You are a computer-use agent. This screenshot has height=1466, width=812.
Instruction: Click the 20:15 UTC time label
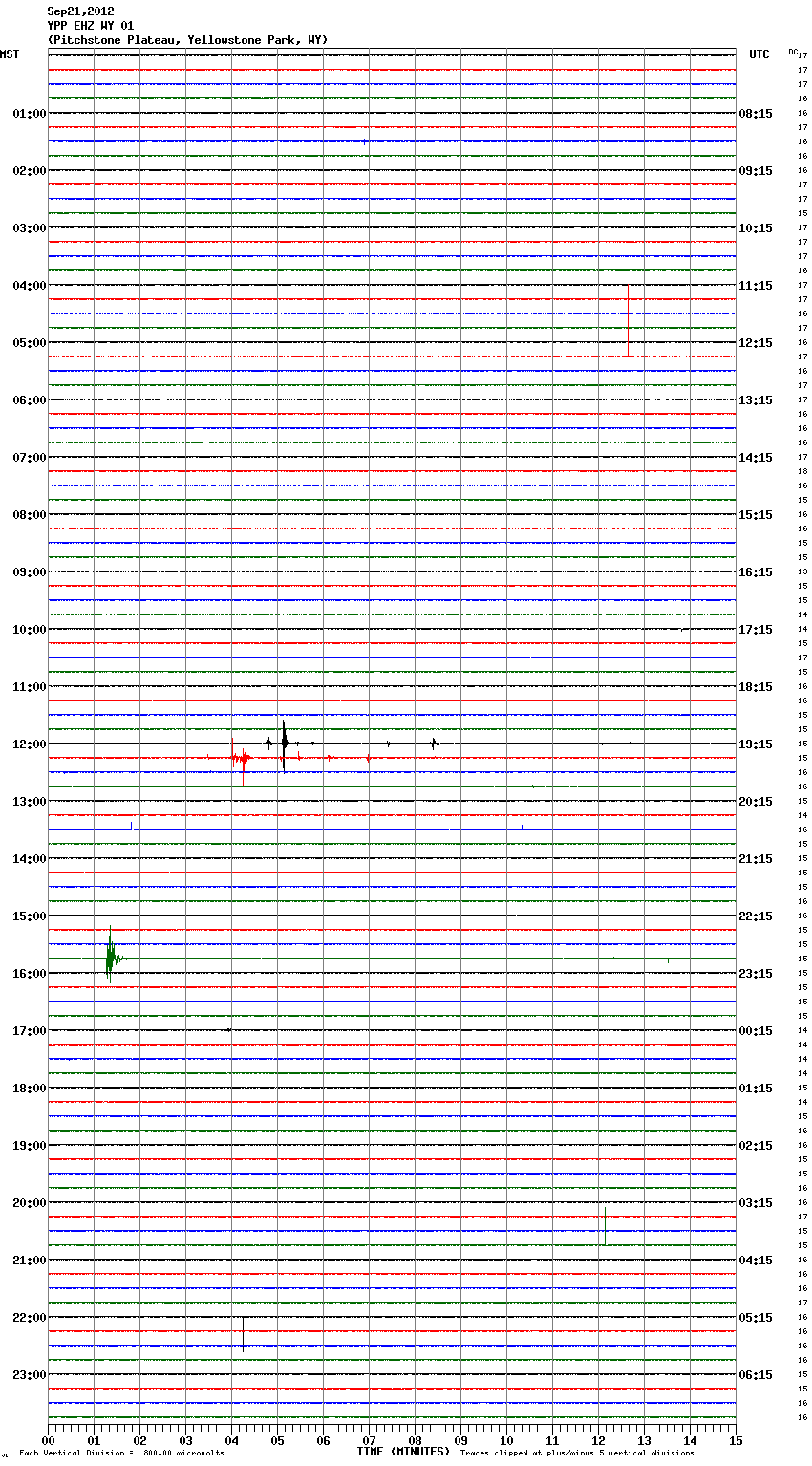[756, 802]
